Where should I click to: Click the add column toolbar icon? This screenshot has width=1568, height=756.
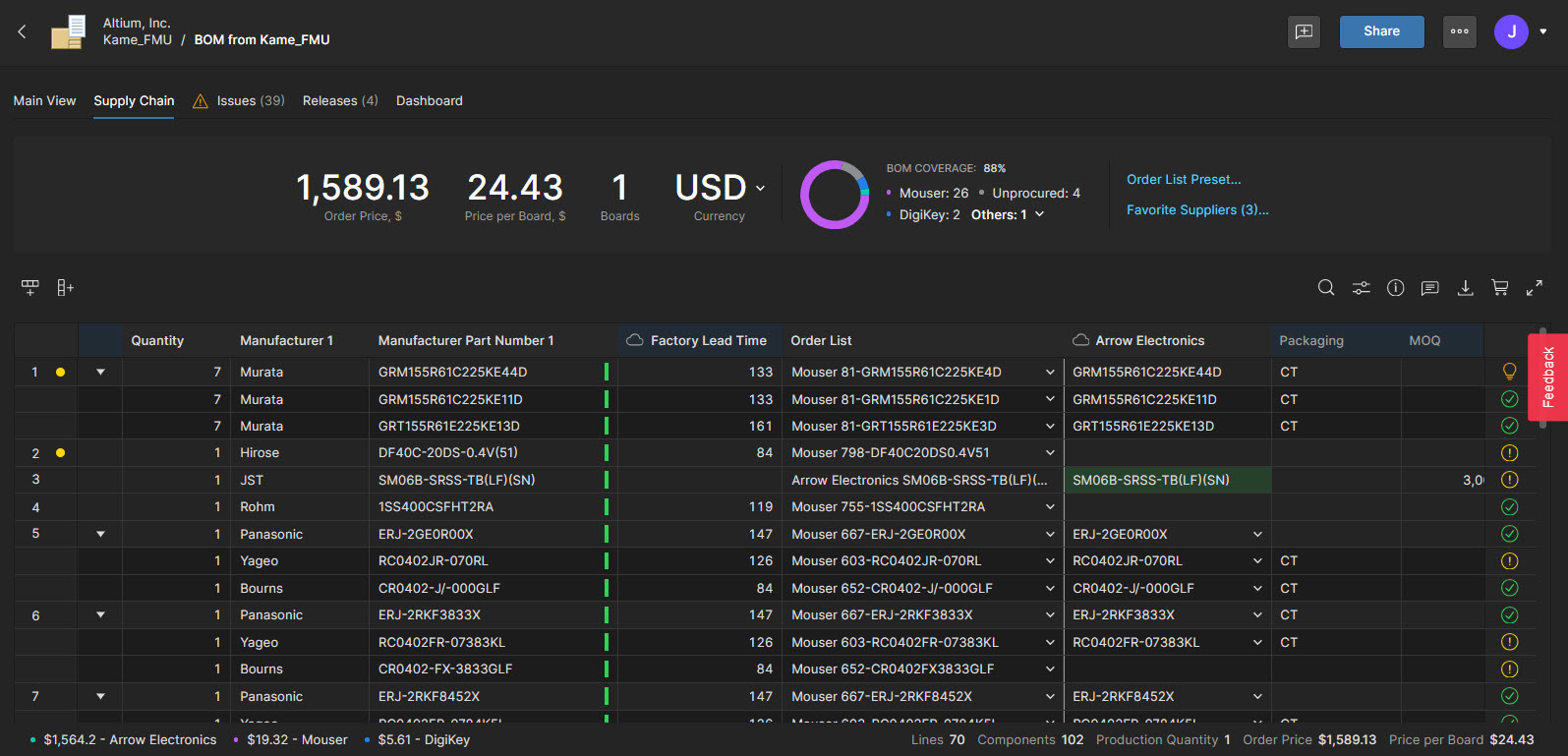(x=65, y=287)
